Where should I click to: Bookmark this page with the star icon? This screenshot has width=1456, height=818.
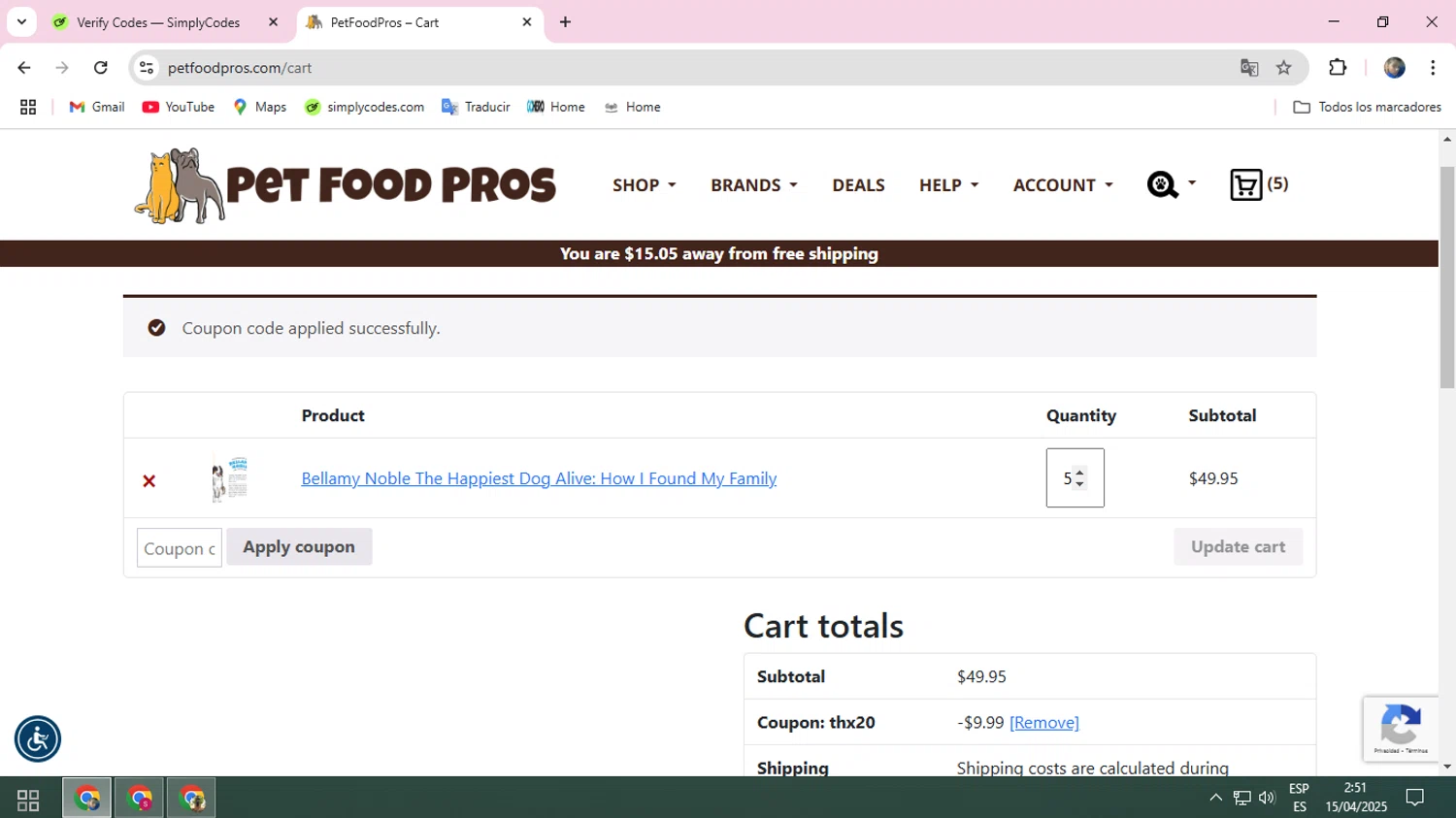[1284, 68]
